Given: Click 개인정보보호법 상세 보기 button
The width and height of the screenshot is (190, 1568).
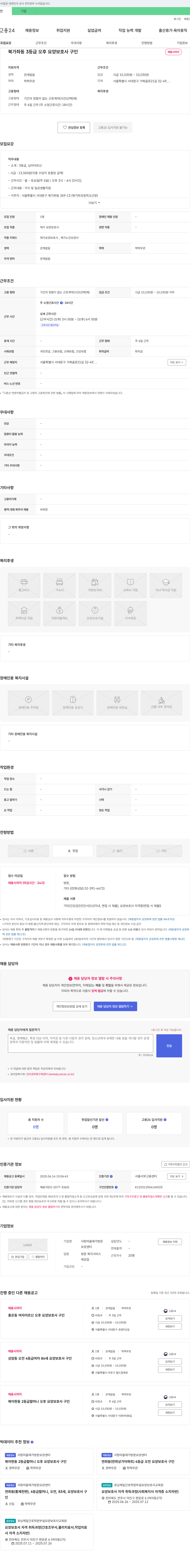Looking at the screenshot, I should [x=72, y=1006].
